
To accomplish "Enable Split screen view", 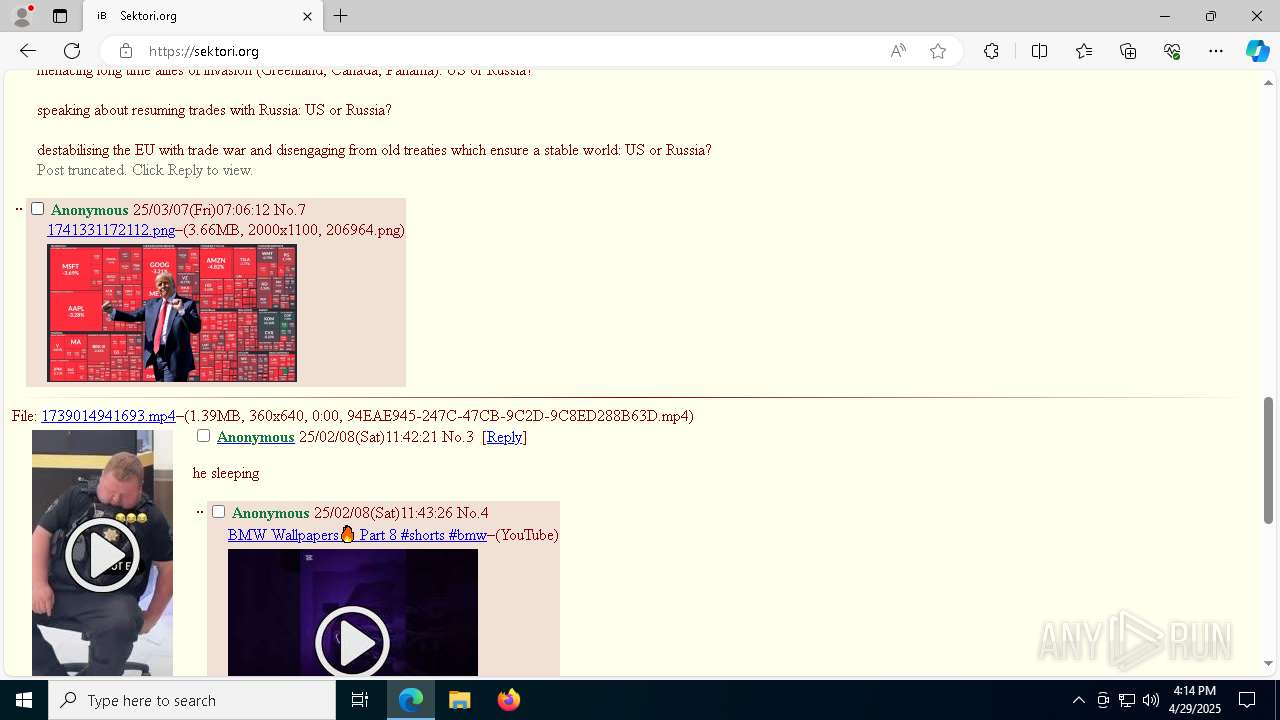I will 1039,51.
